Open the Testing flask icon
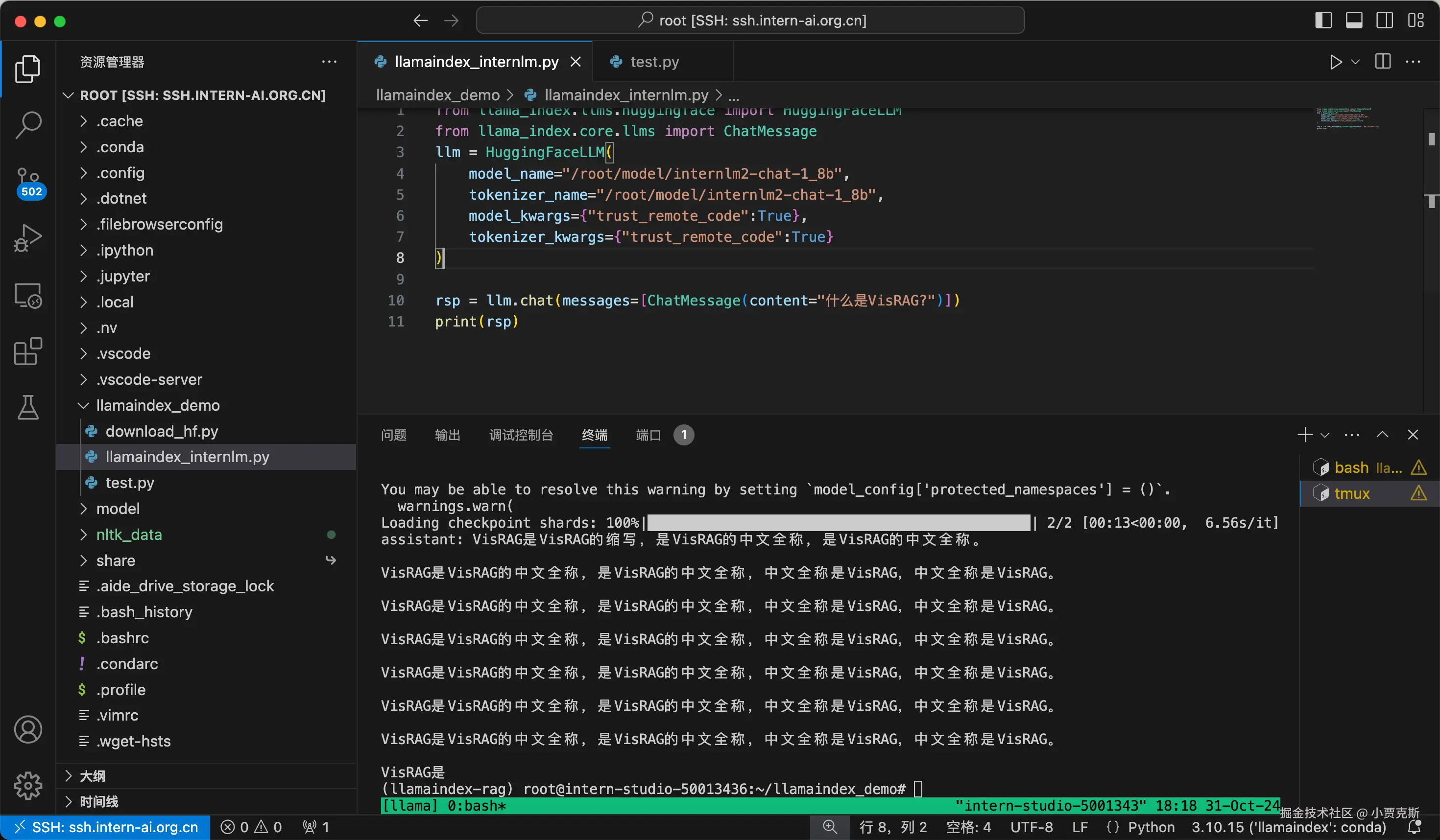The image size is (1440, 840). coord(27,407)
